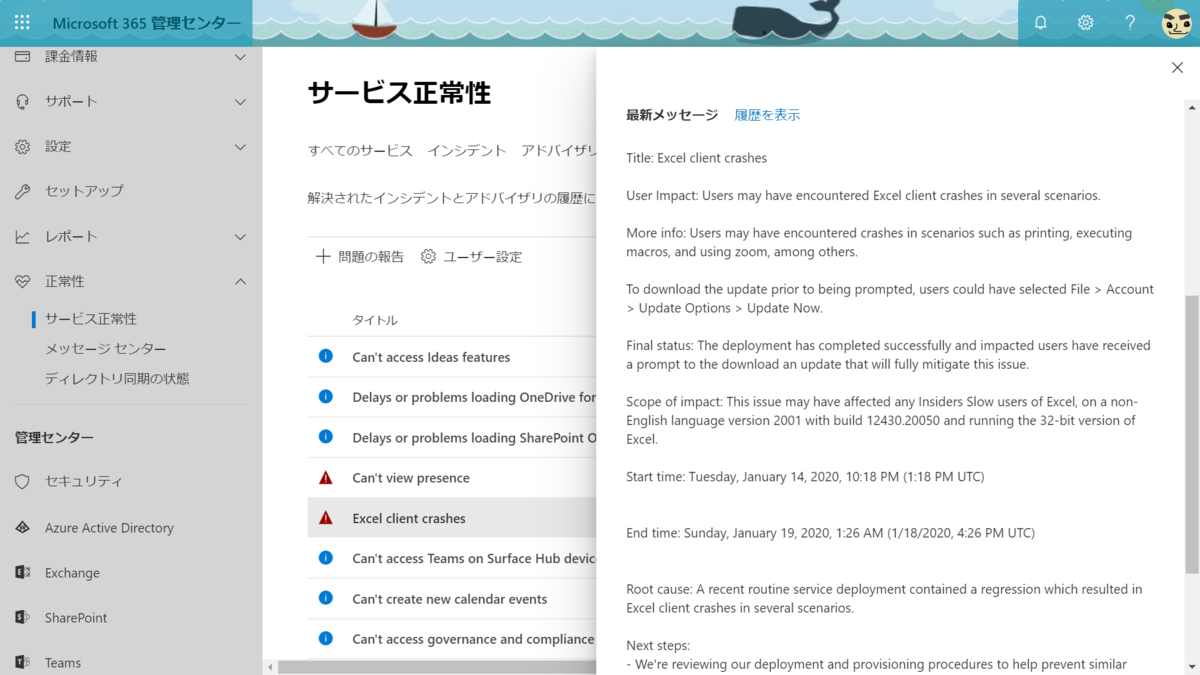The image size is (1200, 675).
Task: Switch to the すべてのサービス tab
Action: coord(360,150)
